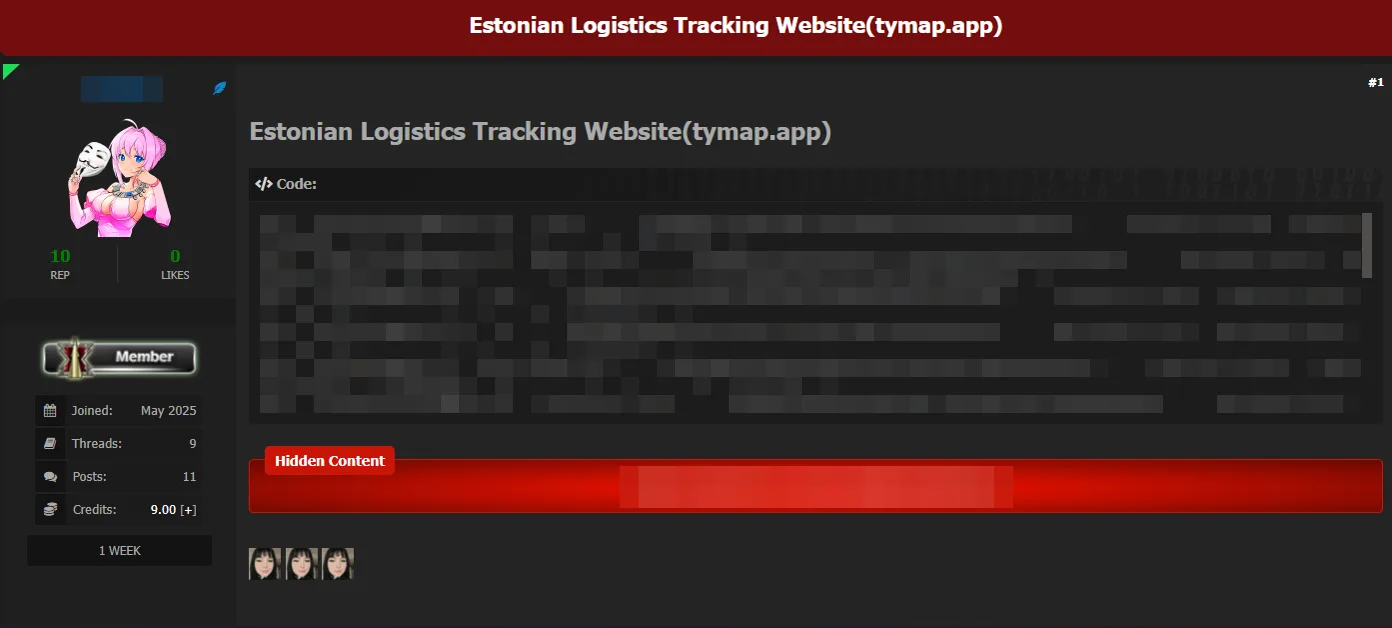Click the blurred hidden content area
1392x628 pixels.
(816, 487)
